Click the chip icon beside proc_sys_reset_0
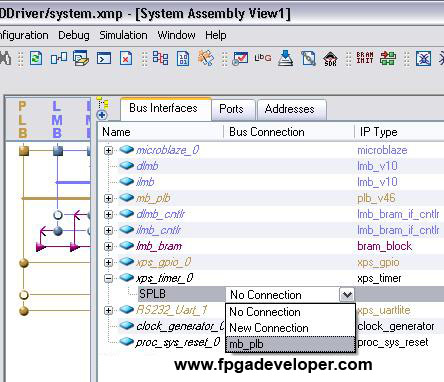Image resolution: width=444 pixels, height=382 pixels. 127,342
